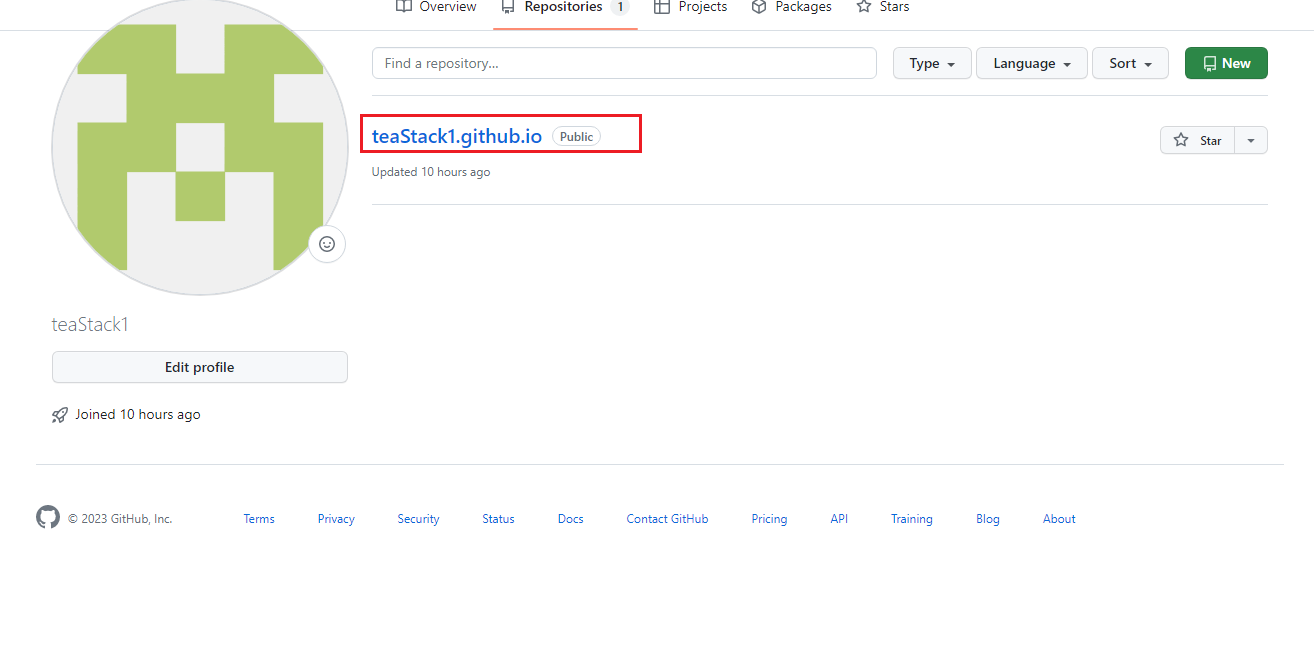Open the Projects tab
The height and width of the screenshot is (671, 1314).
pyautogui.click(x=690, y=7)
